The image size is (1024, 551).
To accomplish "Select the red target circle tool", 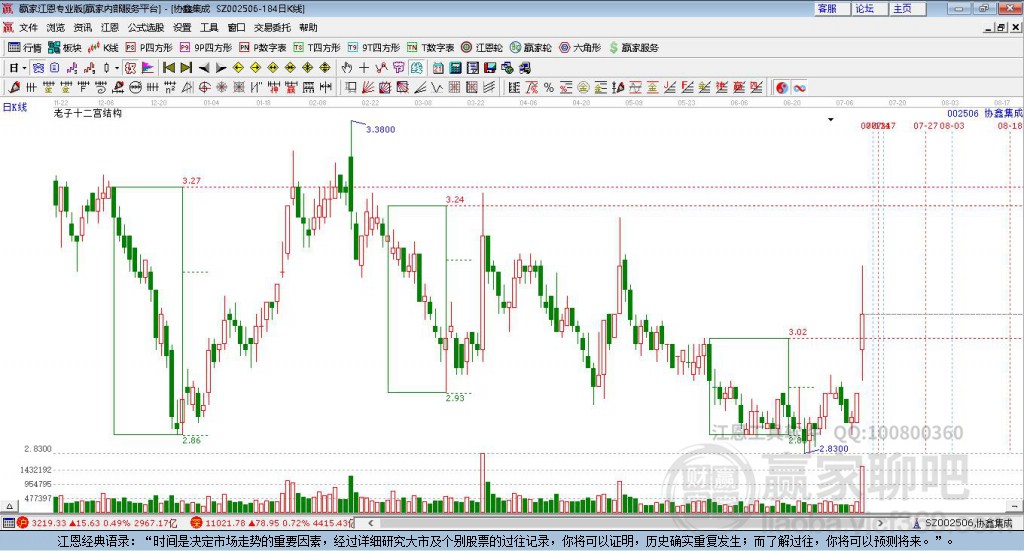I will tap(204, 87).
